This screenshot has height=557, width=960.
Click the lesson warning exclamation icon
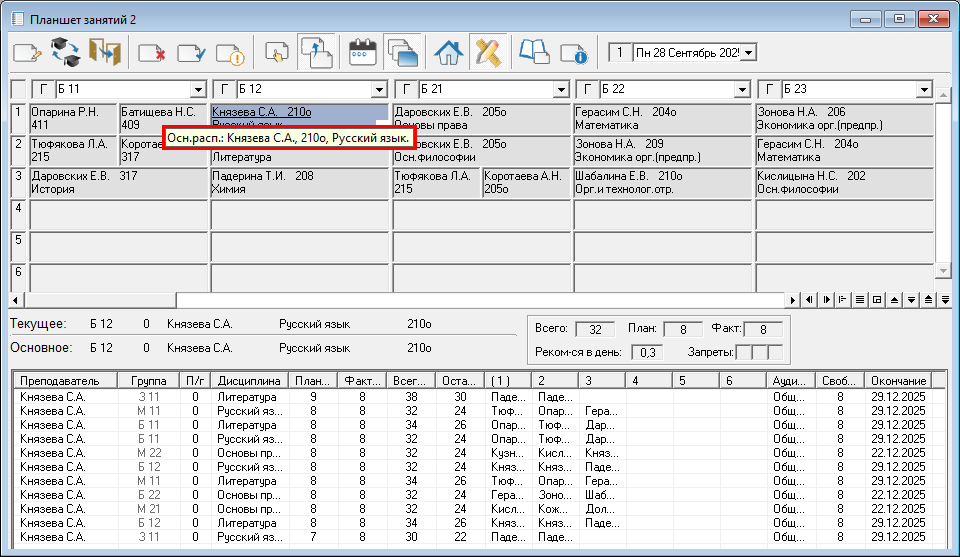230,52
